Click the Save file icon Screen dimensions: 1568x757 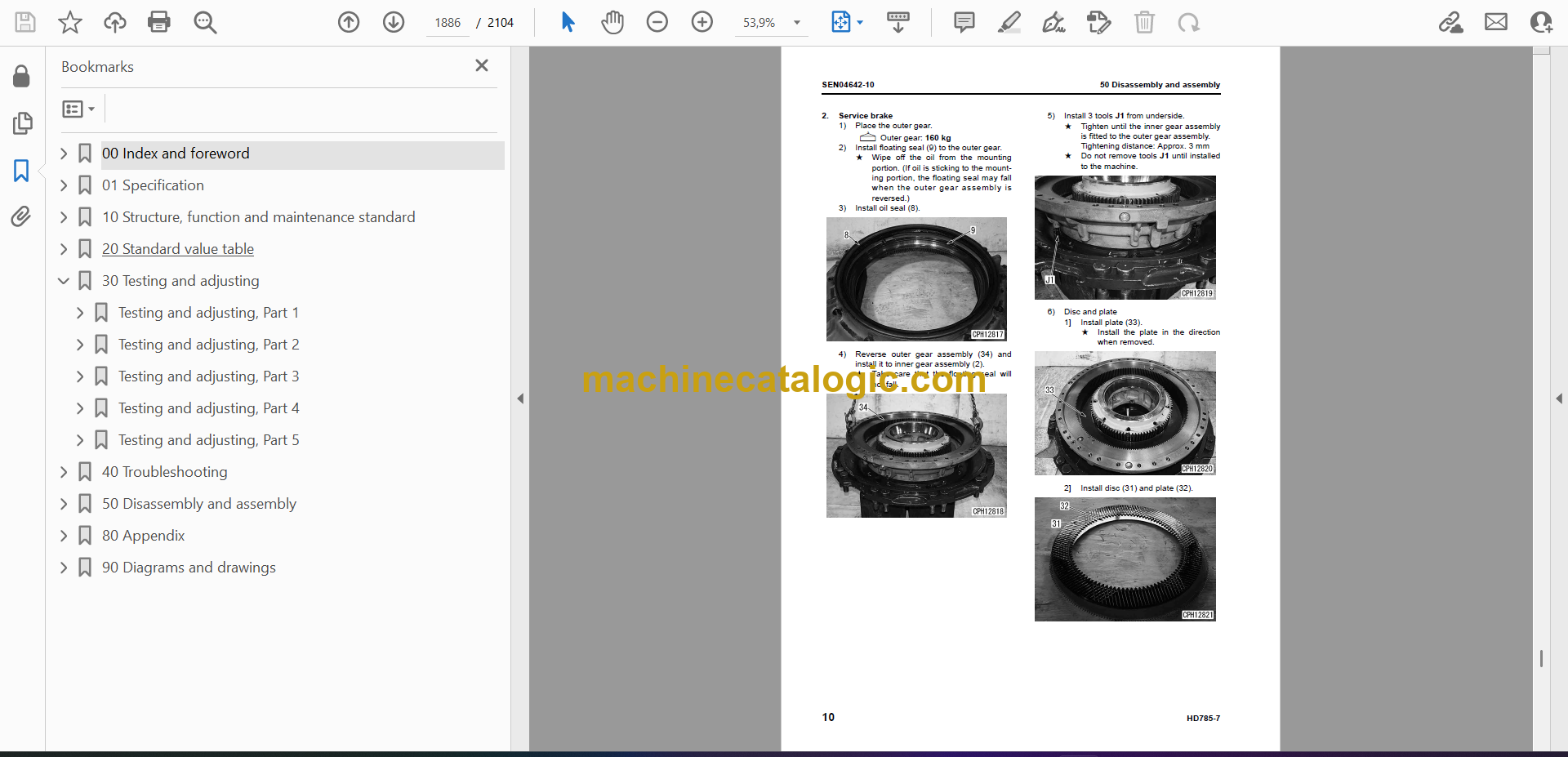25,22
